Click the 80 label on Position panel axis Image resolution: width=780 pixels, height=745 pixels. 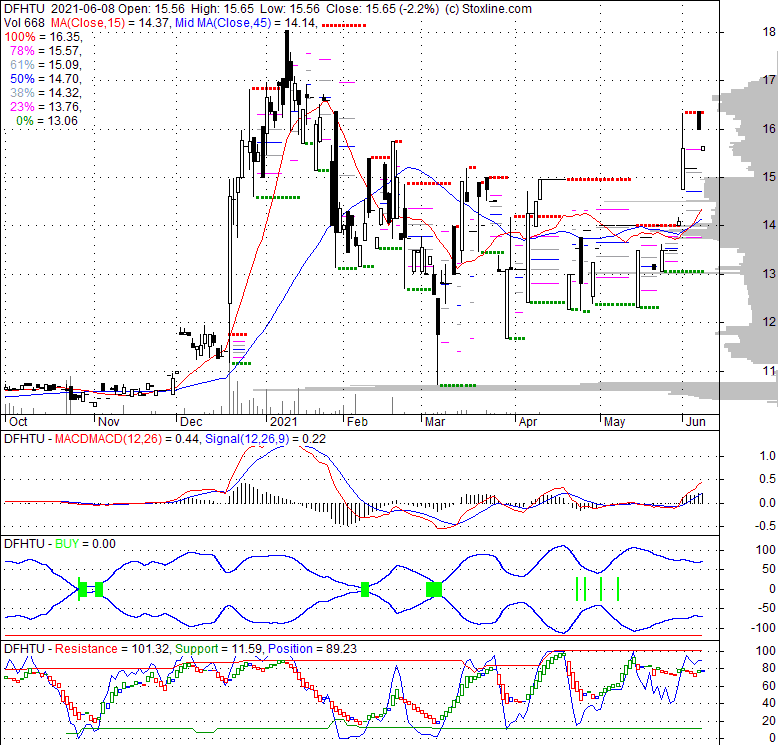pos(769,668)
